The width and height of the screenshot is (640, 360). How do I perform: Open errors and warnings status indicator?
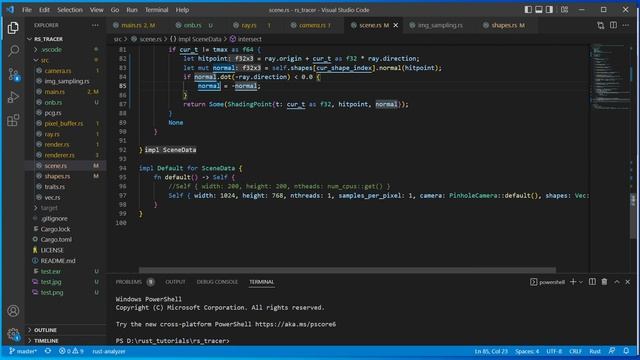click(x=71, y=351)
